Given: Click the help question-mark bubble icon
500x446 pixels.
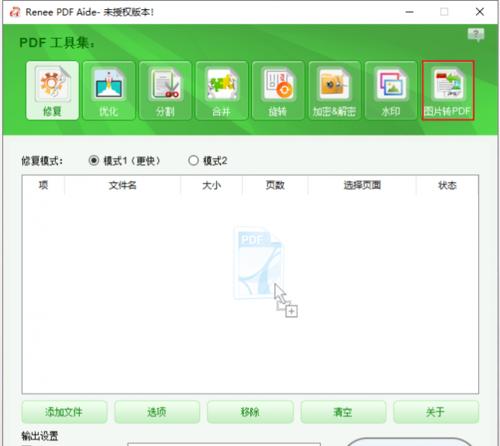Looking at the screenshot, I should pos(476,34).
